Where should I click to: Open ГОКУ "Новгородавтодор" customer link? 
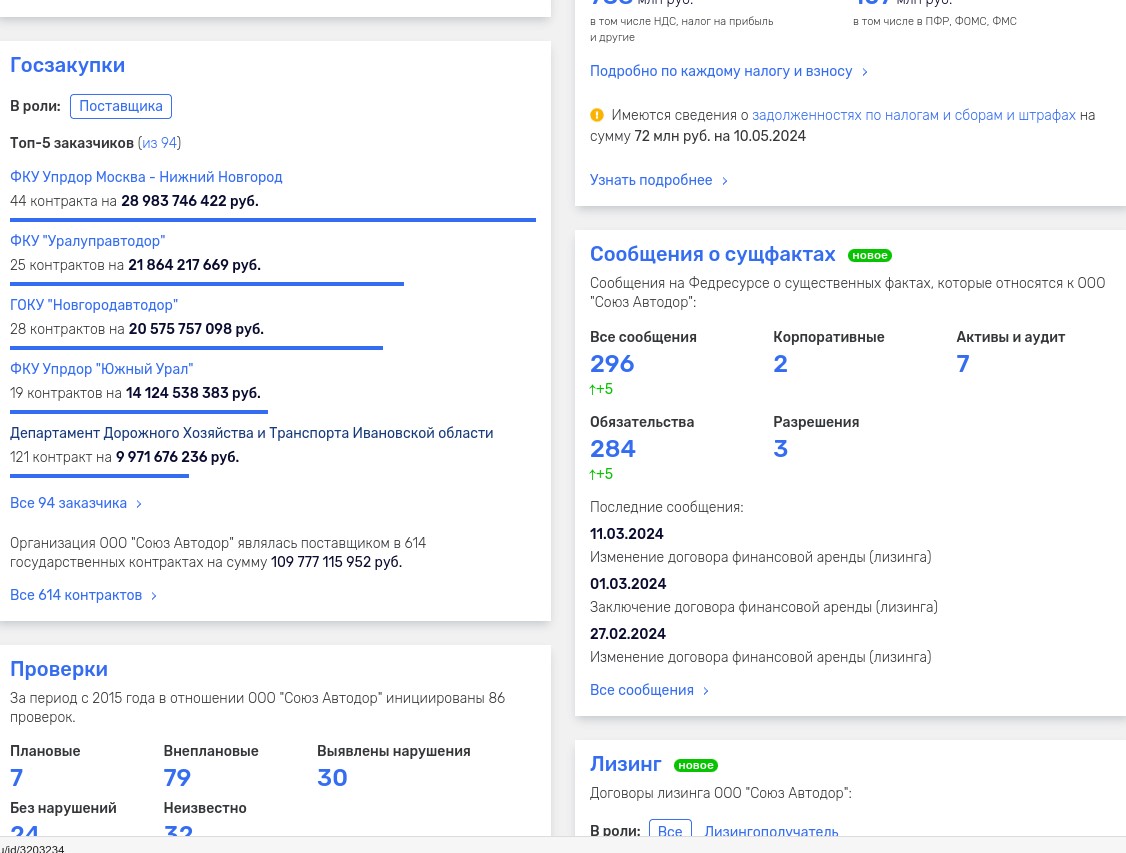(x=94, y=304)
